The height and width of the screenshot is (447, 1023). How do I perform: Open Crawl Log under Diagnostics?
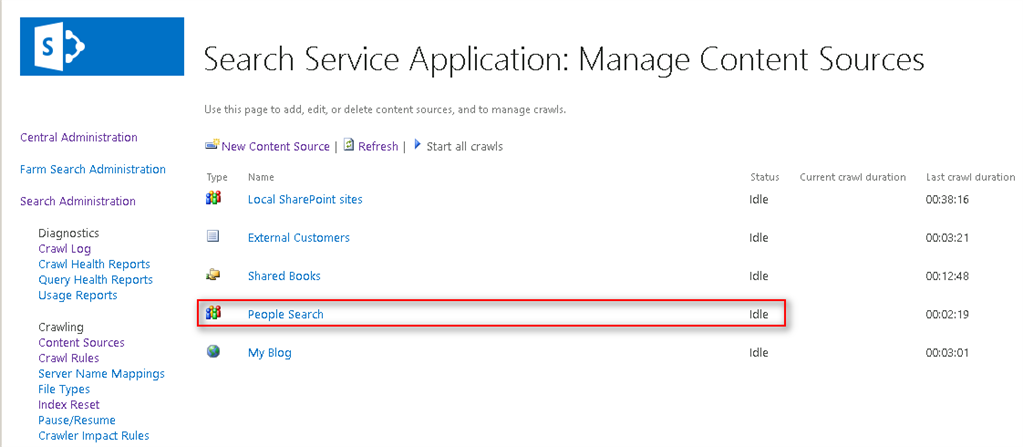tap(64, 249)
